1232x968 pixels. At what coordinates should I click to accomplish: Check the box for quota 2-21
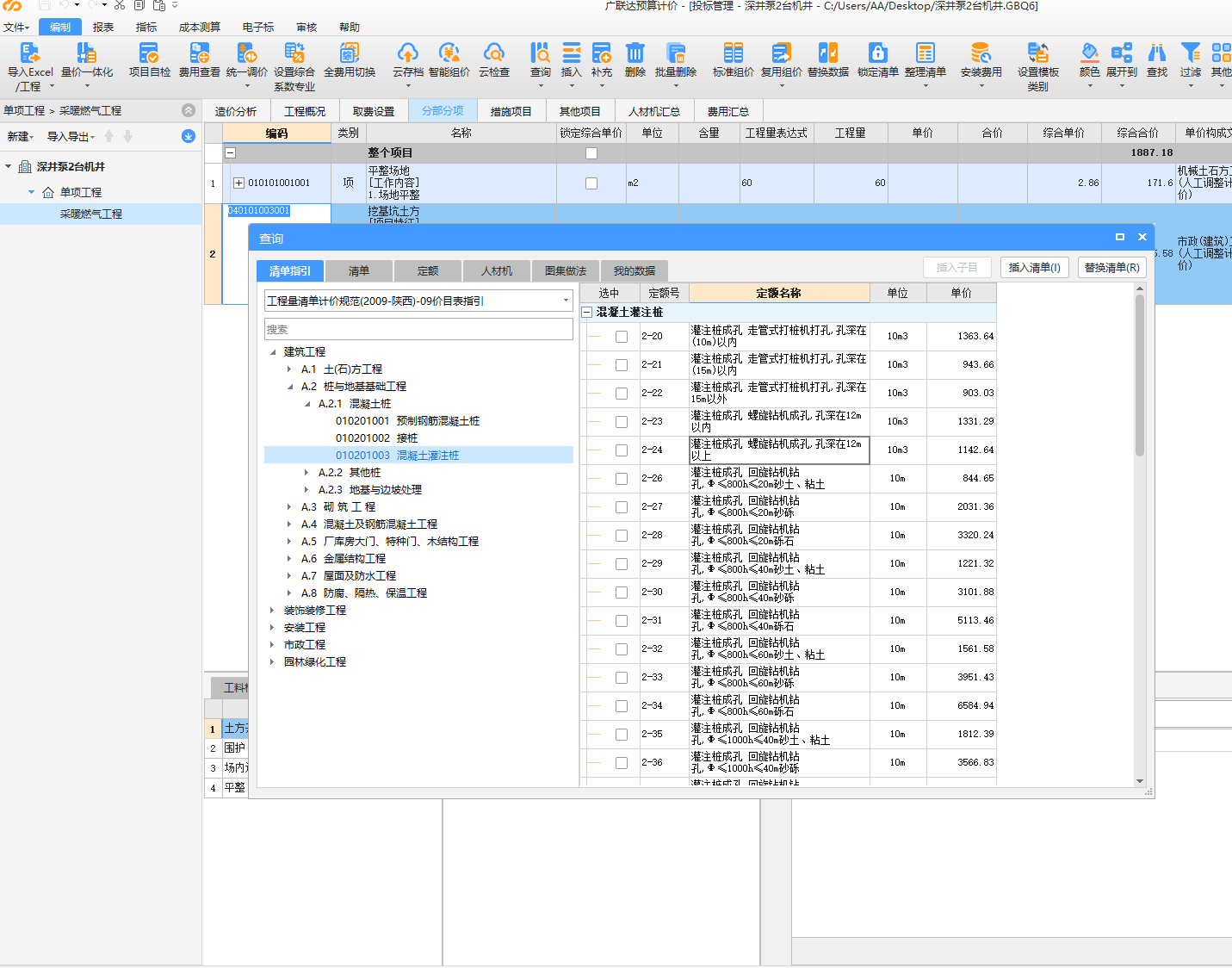point(622,365)
